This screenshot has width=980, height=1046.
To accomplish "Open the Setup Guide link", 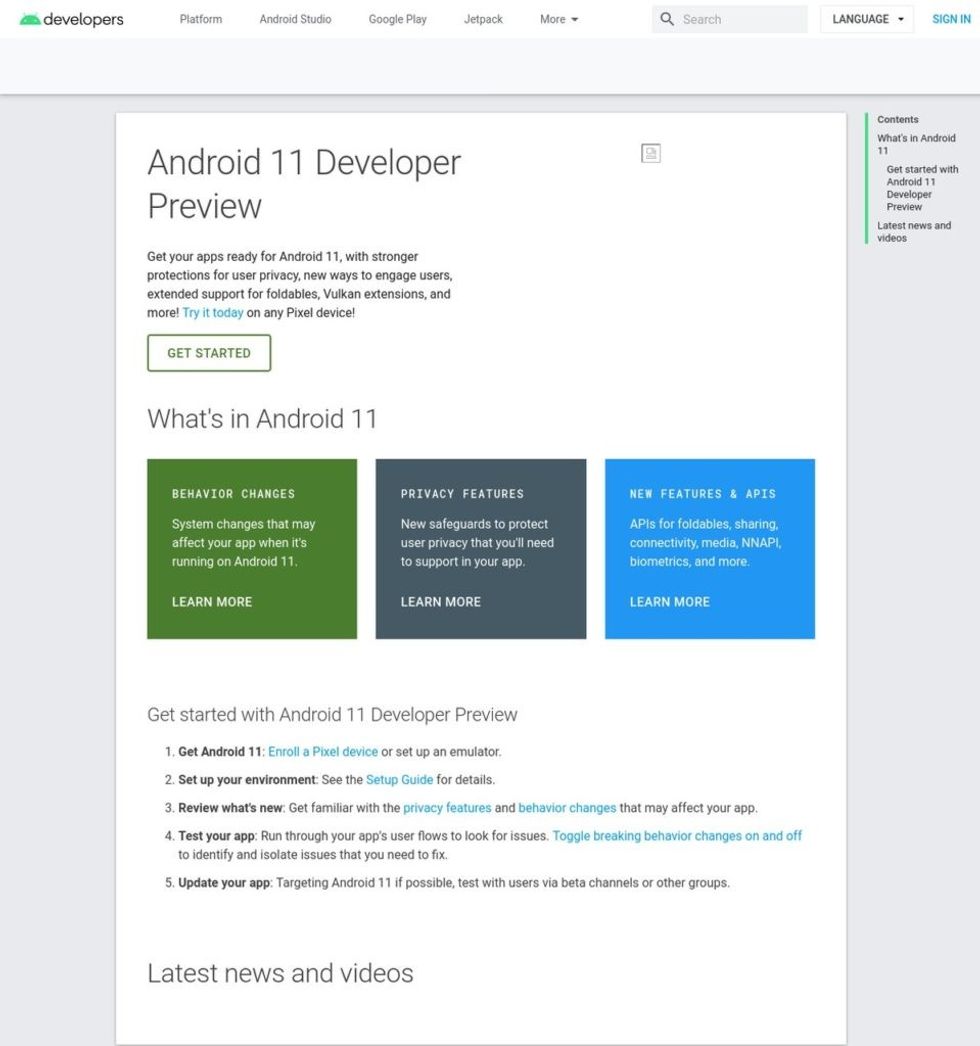I will (399, 779).
